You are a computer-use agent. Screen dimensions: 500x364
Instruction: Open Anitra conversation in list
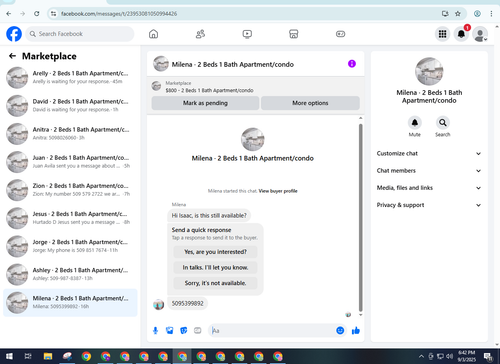(70, 134)
